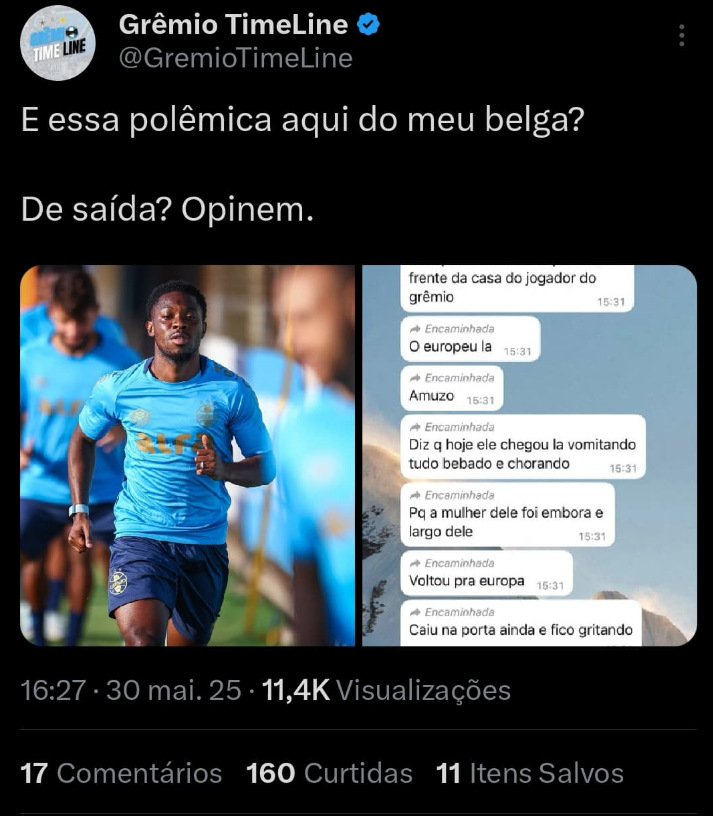
Task: Click the 'Diz q hoje ele chegou' message bubble
Action: [x=523, y=447]
